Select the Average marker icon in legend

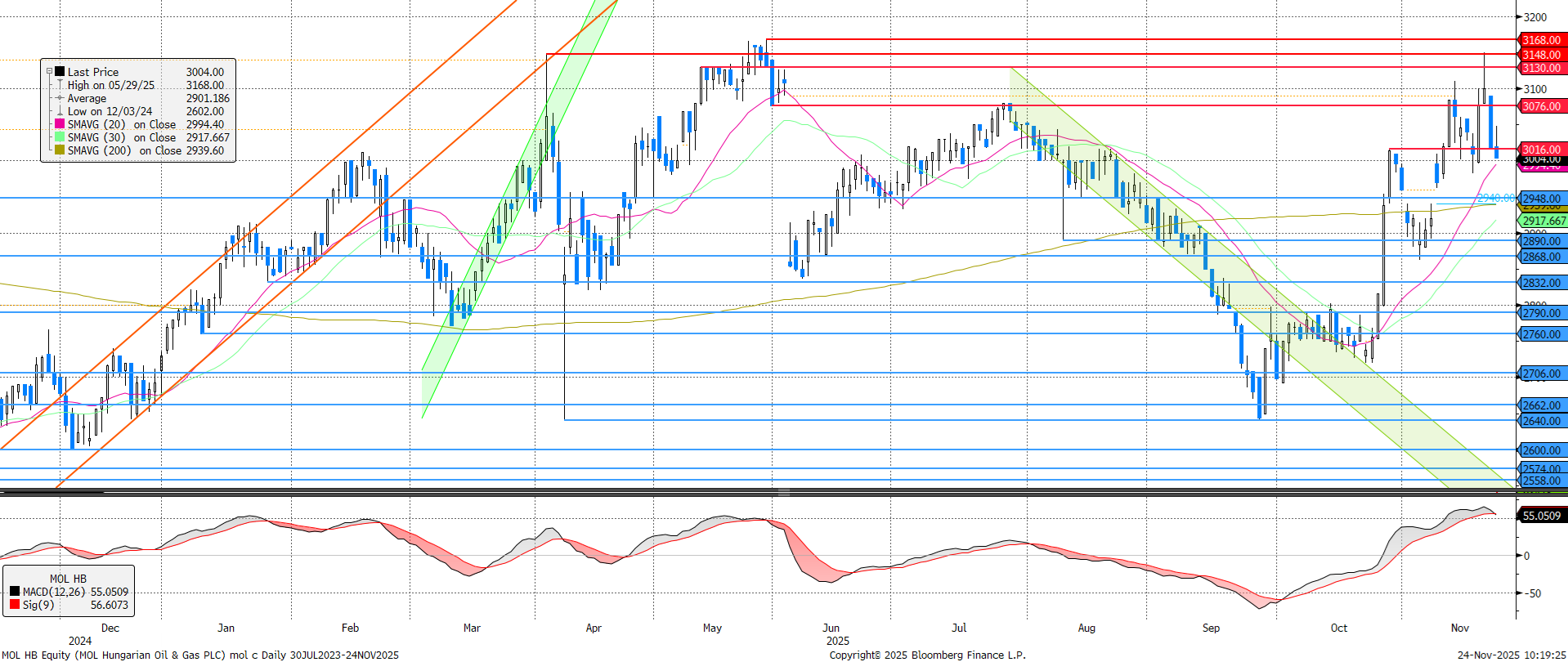pyautogui.click(x=60, y=98)
